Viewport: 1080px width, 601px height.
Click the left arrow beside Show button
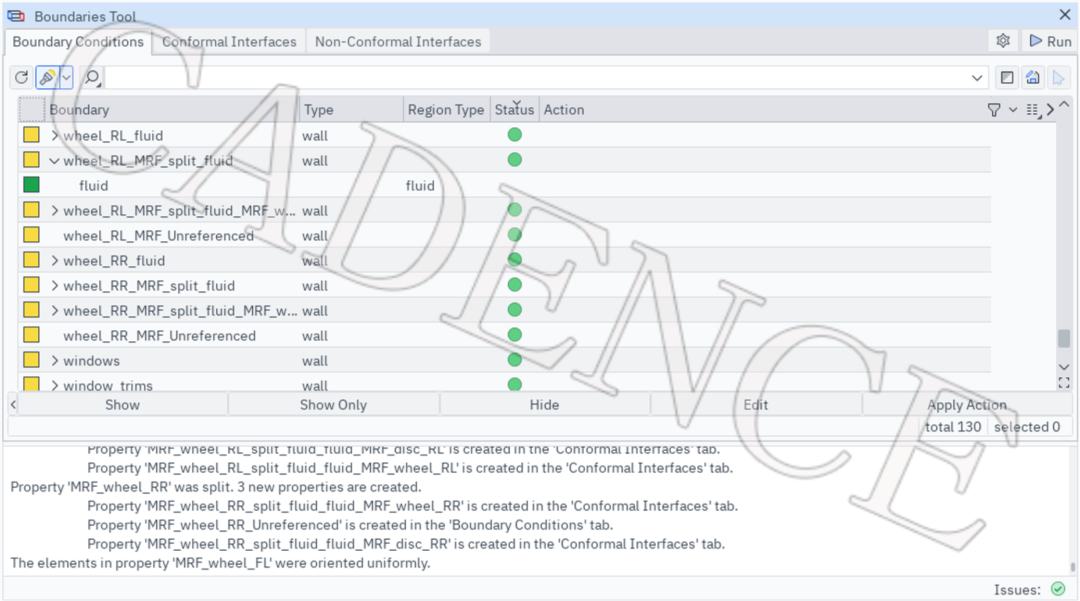click(x=13, y=405)
